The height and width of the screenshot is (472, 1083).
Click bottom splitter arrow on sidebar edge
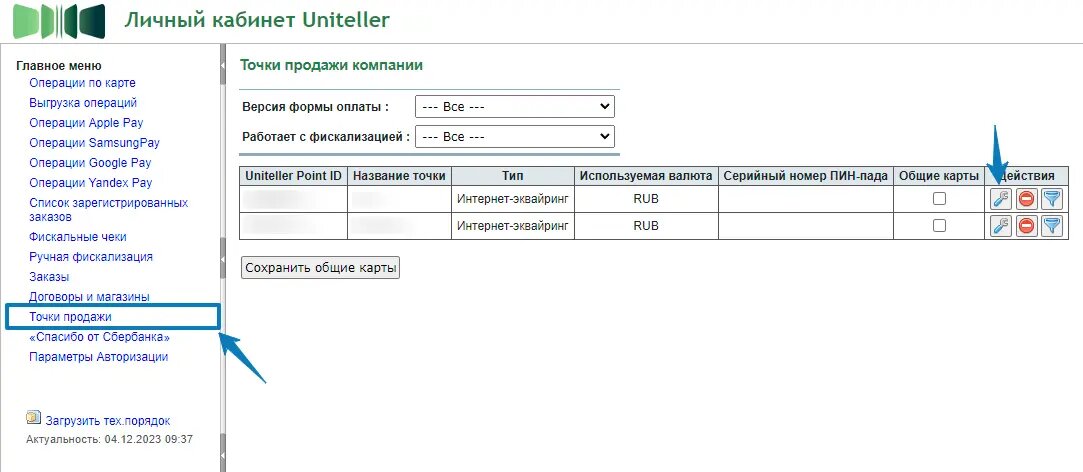point(222,454)
